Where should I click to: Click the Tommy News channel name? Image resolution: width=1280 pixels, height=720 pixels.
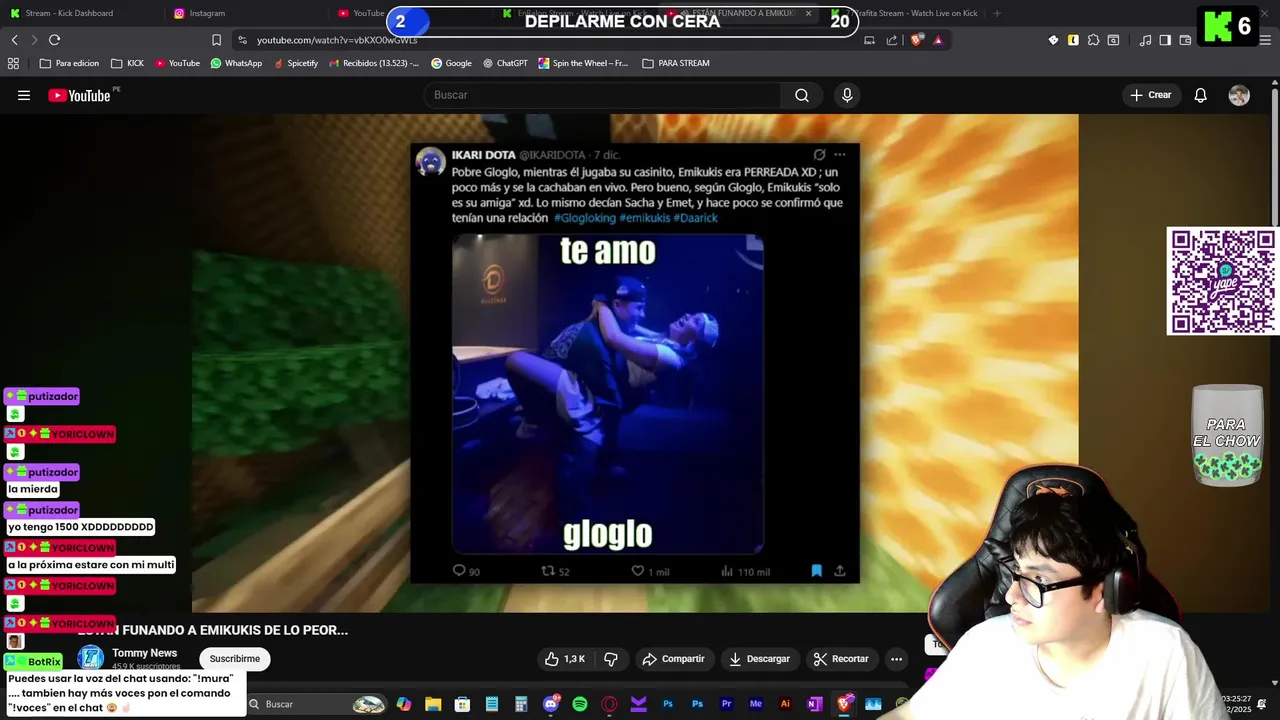click(x=144, y=653)
